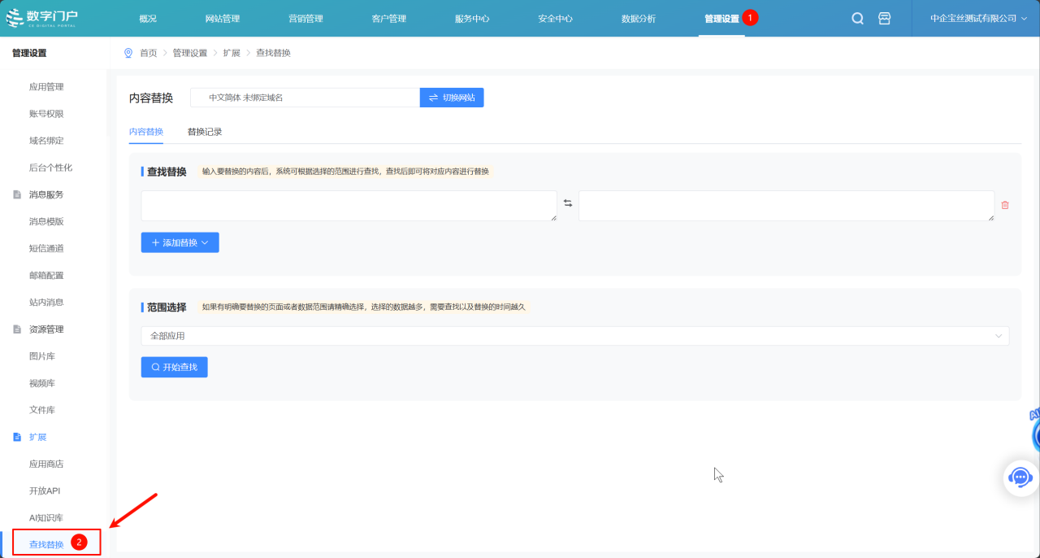The height and width of the screenshot is (558, 1040).
Task: Open 图片库 in the sidebar
Action: click(x=42, y=356)
